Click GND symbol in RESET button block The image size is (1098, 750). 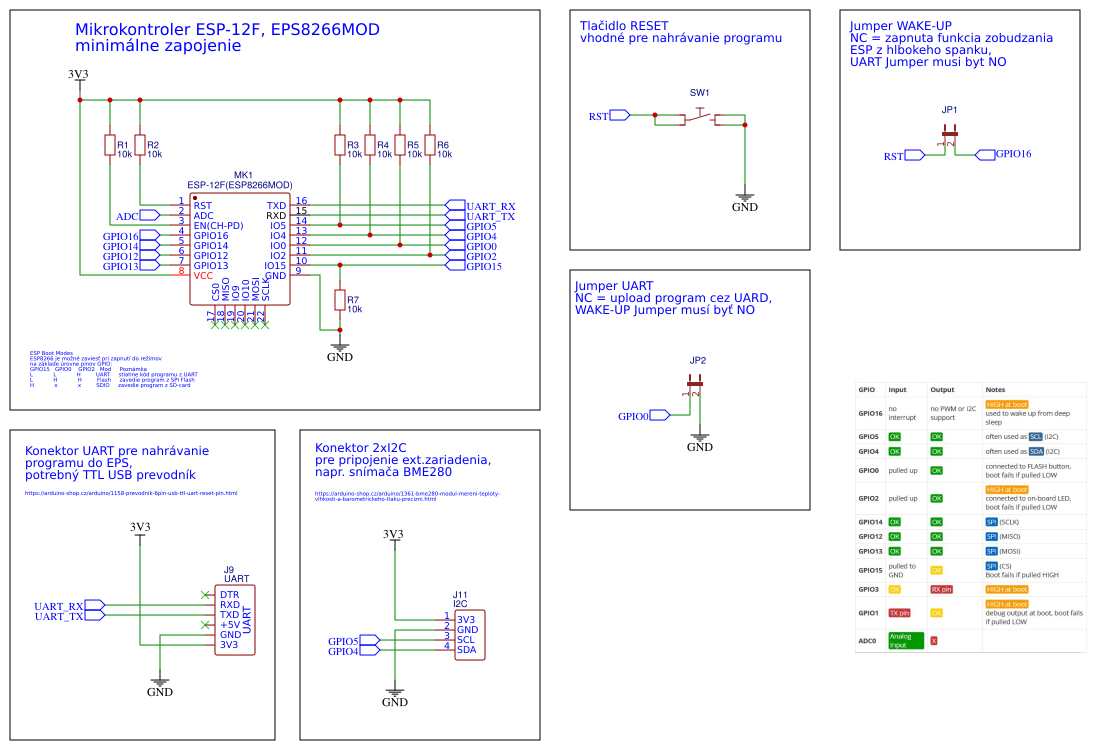[x=744, y=202]
